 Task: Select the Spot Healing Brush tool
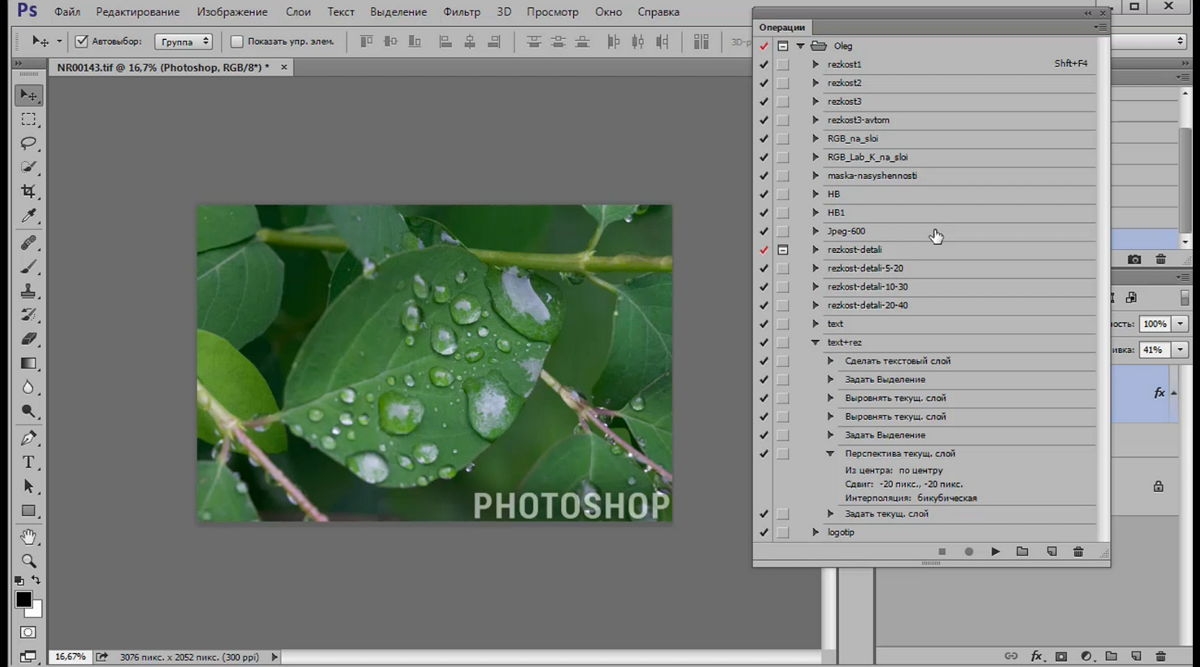[29, 242]
